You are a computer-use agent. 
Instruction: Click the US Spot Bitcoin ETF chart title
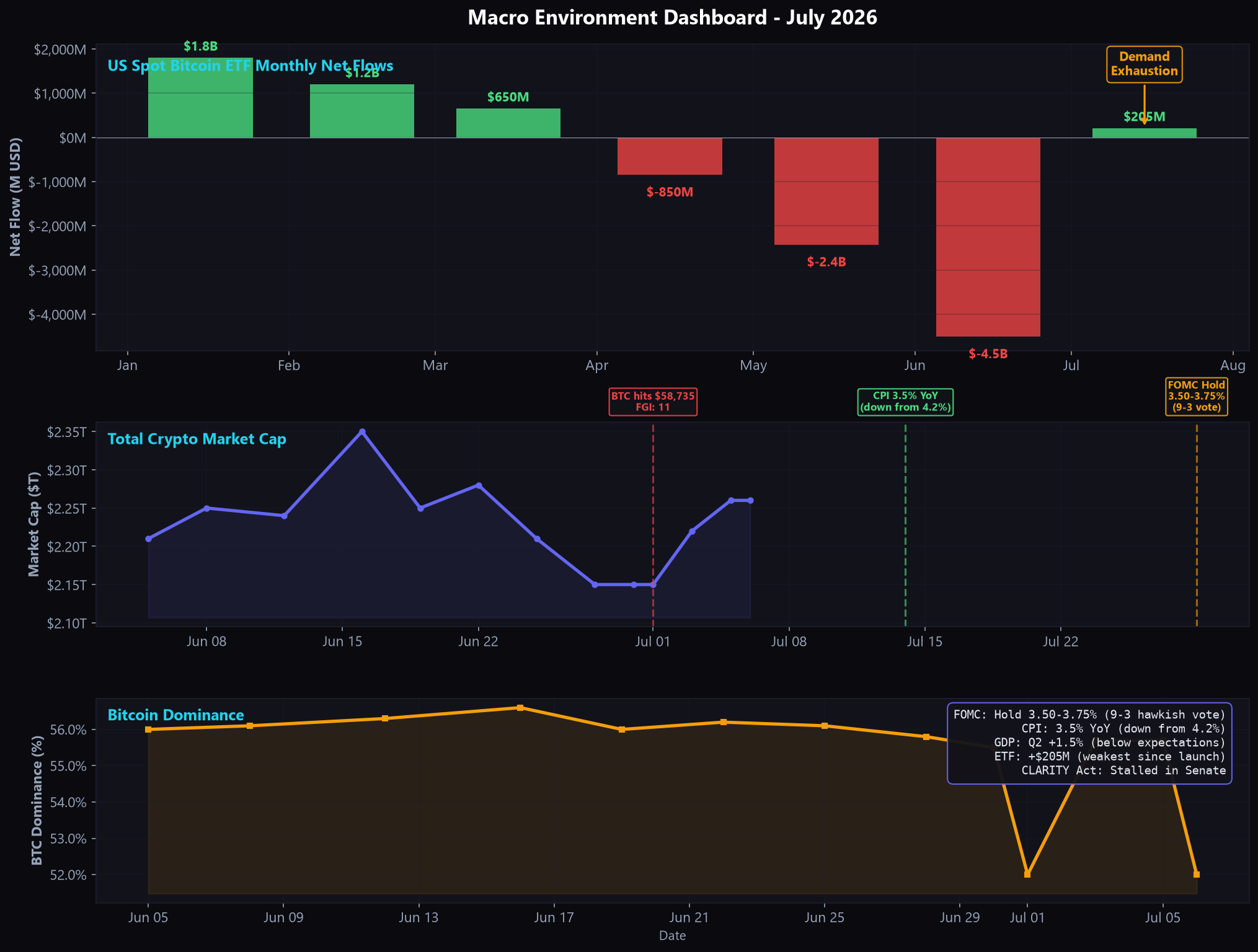point(250,66)
